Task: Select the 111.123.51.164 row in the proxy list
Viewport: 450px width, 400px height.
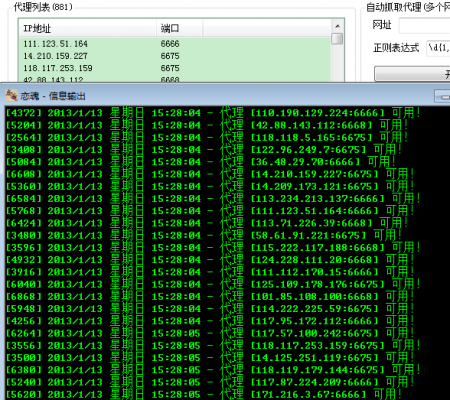Action: (x=175, y=44)
